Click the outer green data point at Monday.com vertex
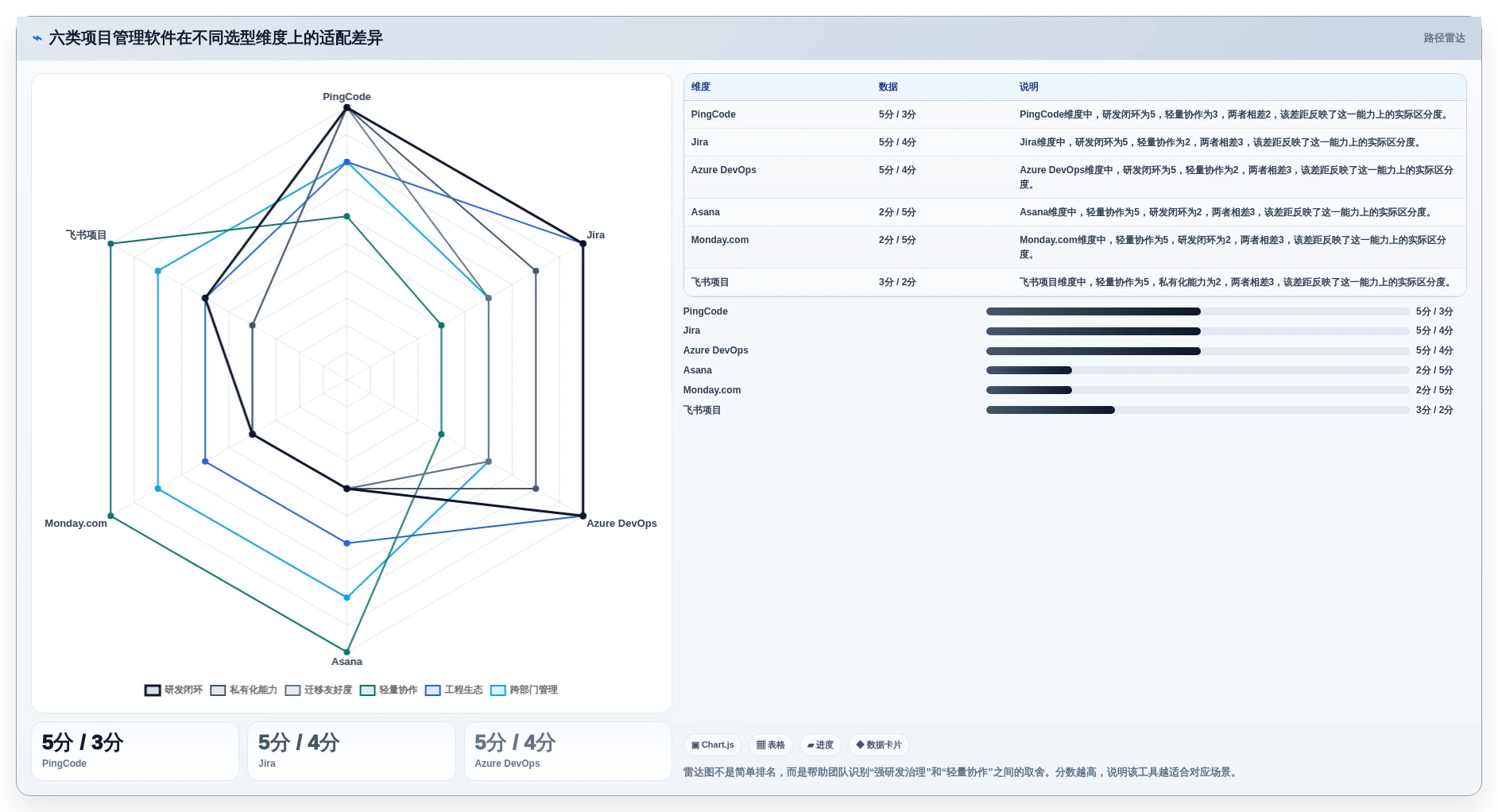Viewport: 1498px width, 812px height. click(110, 516)
